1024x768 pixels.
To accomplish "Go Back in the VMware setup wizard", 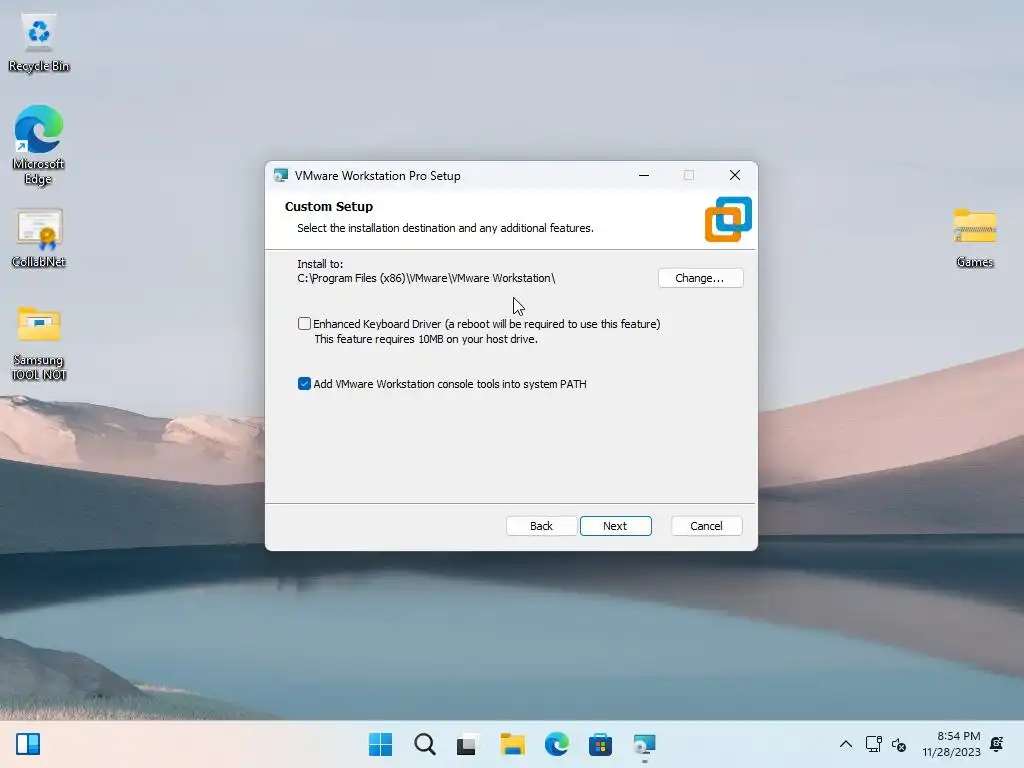I will click(541, 526).
